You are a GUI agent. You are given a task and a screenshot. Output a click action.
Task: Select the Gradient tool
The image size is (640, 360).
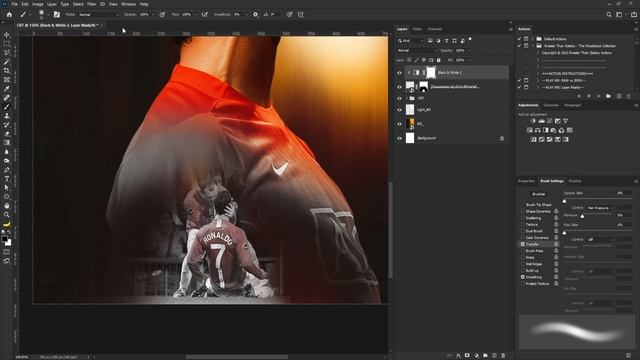point(7,143)
